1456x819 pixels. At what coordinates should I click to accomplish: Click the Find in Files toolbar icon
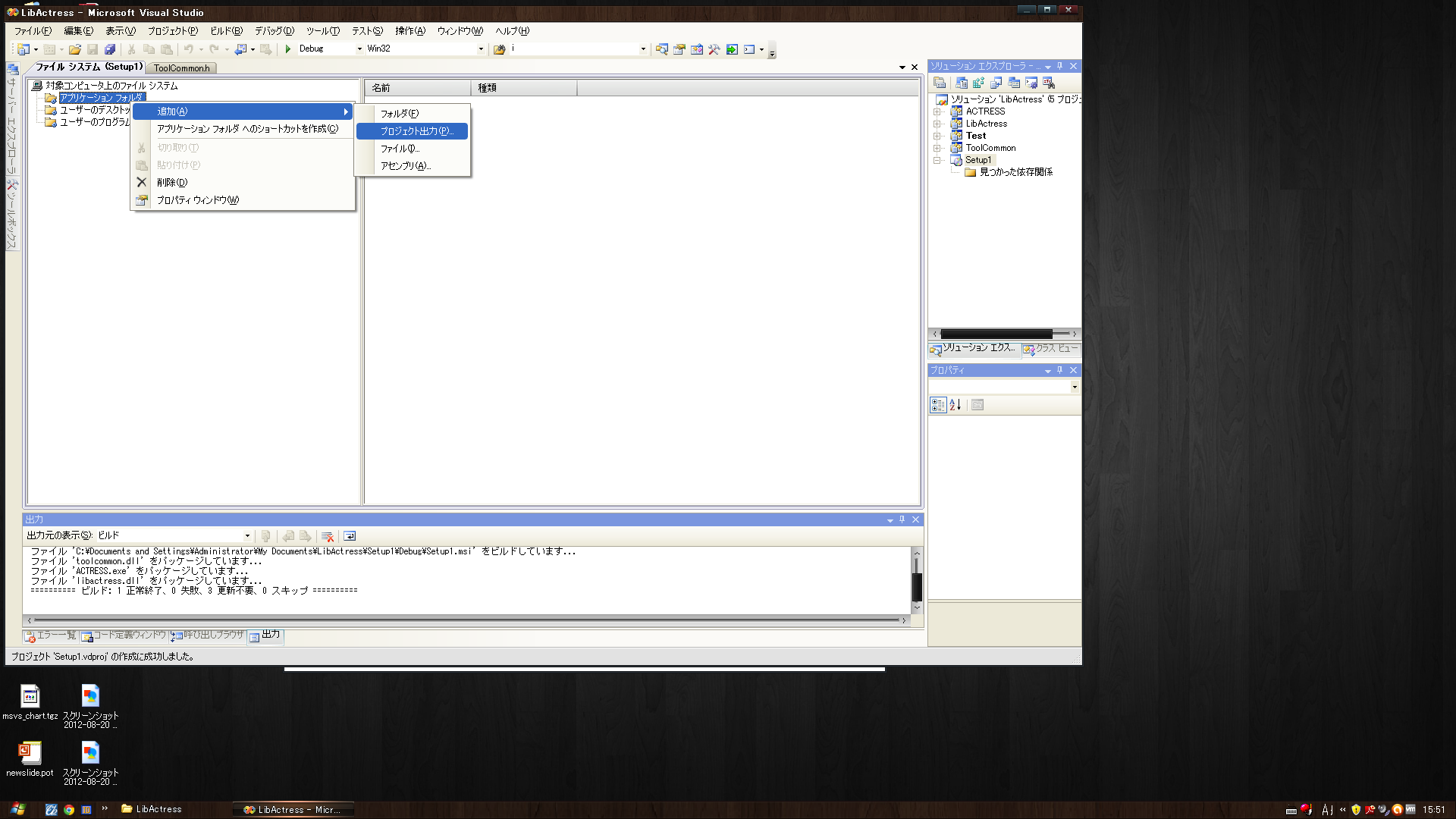500,49
